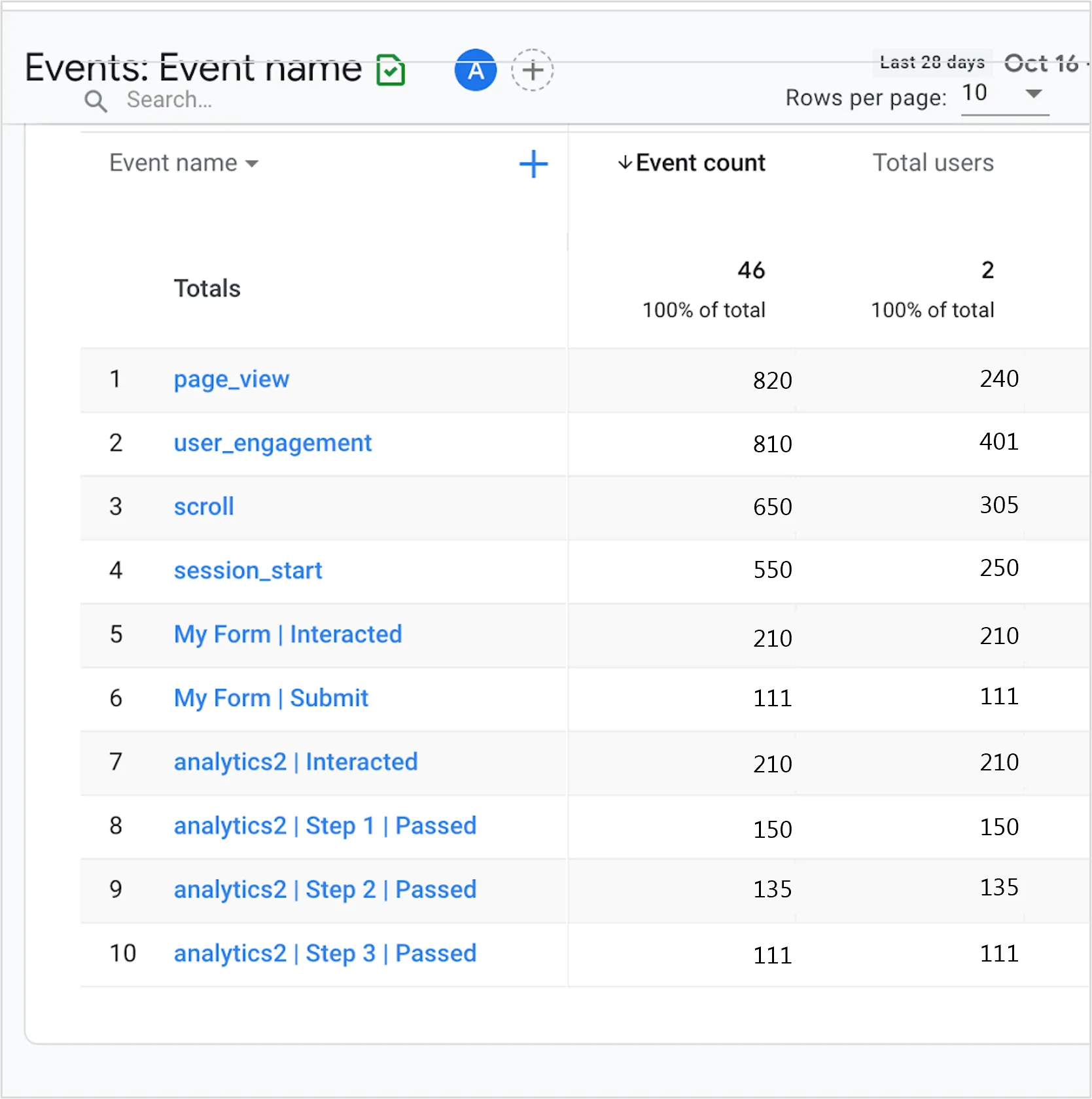This screenshot has width=1092, height=1099.
Task: Open My Form | Interacted event
Action: pyautogui.click(x=288, y=634)
